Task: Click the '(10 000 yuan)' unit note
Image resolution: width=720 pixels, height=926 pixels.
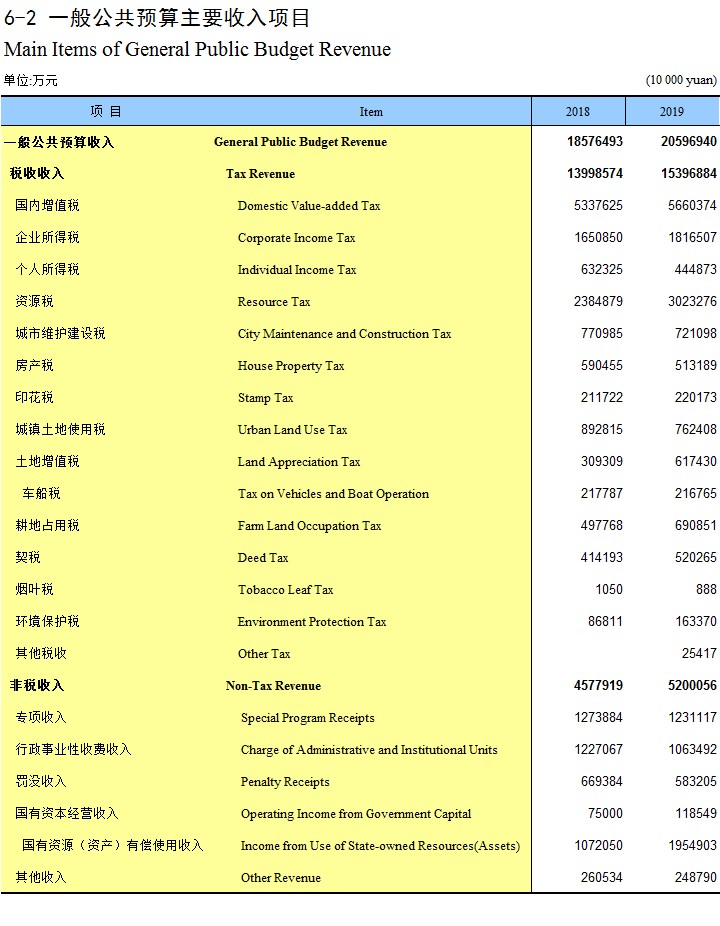Action: pos(681,80)
